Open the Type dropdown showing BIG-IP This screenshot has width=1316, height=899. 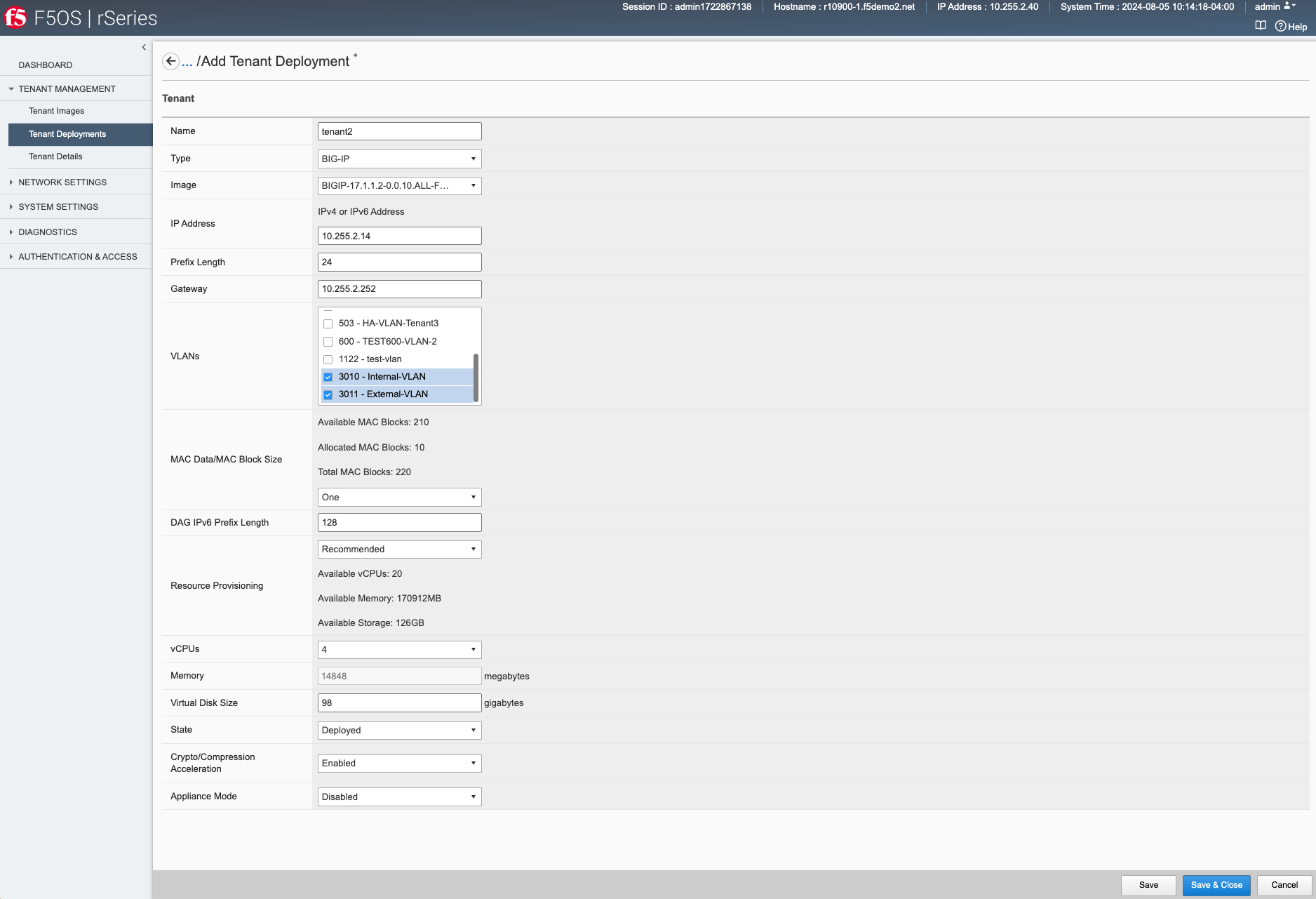point(399,159)
